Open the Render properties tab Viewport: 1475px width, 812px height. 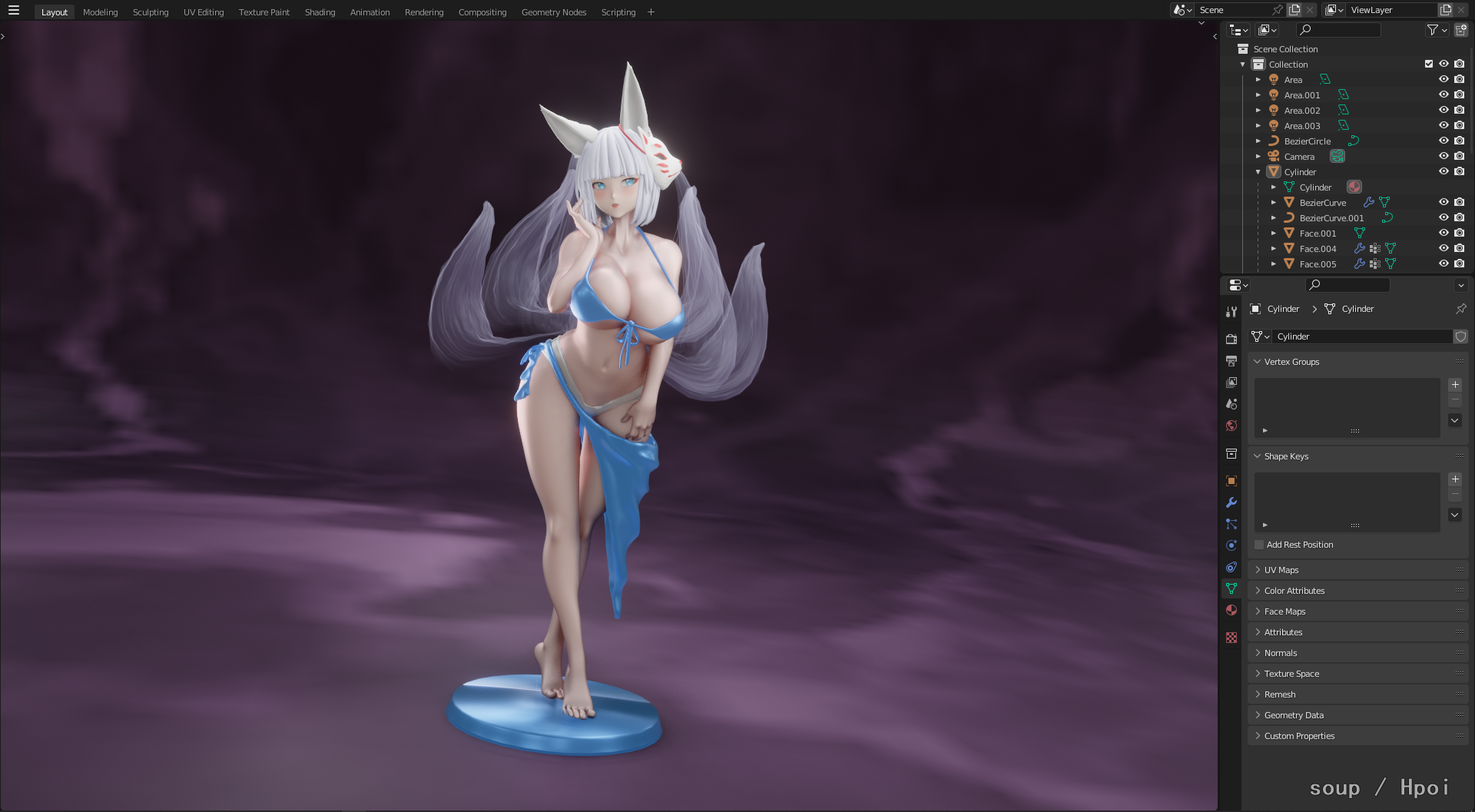(1231, 339)
